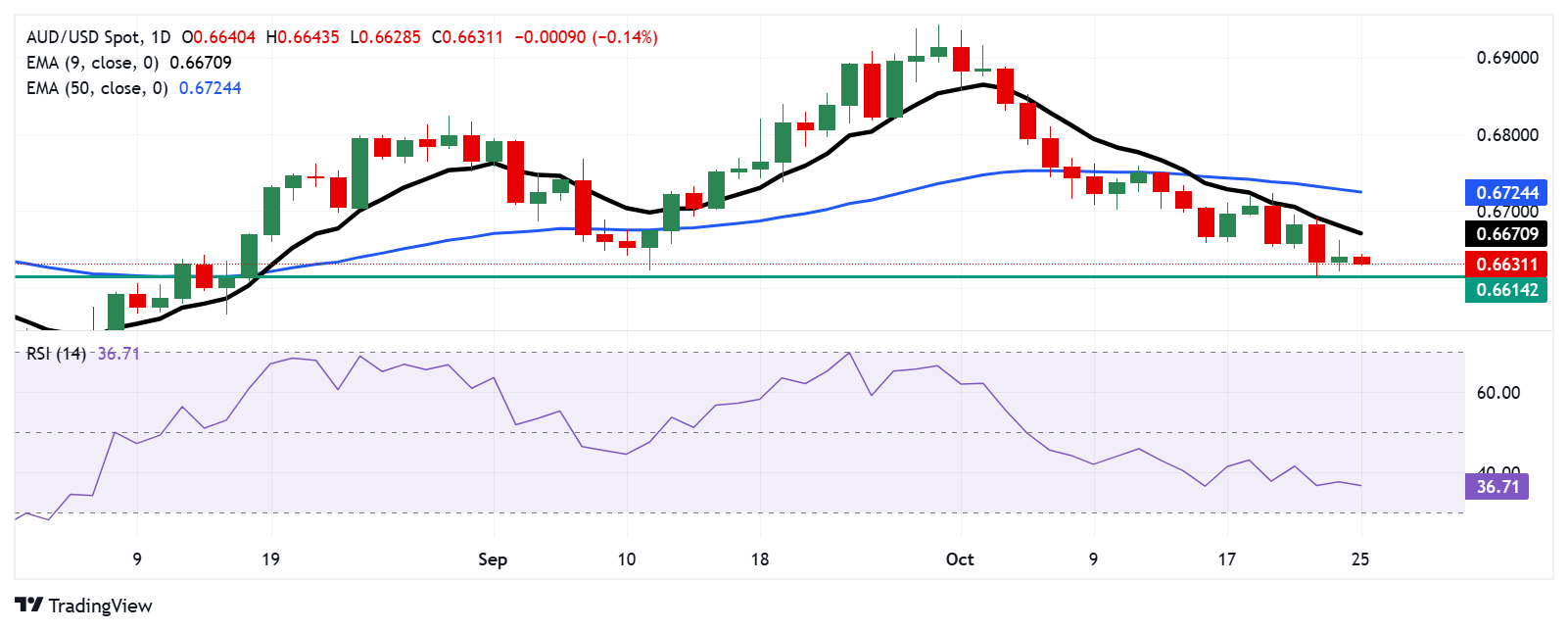
Task: Click the TradingView logo
Action: 83,606
